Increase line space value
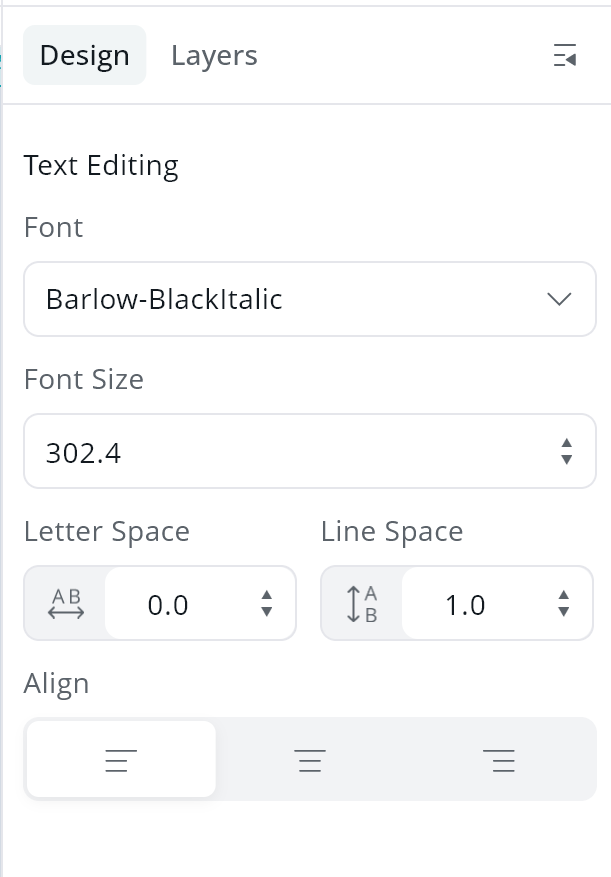This screenshot has width=611, height=877. [564, 596]
